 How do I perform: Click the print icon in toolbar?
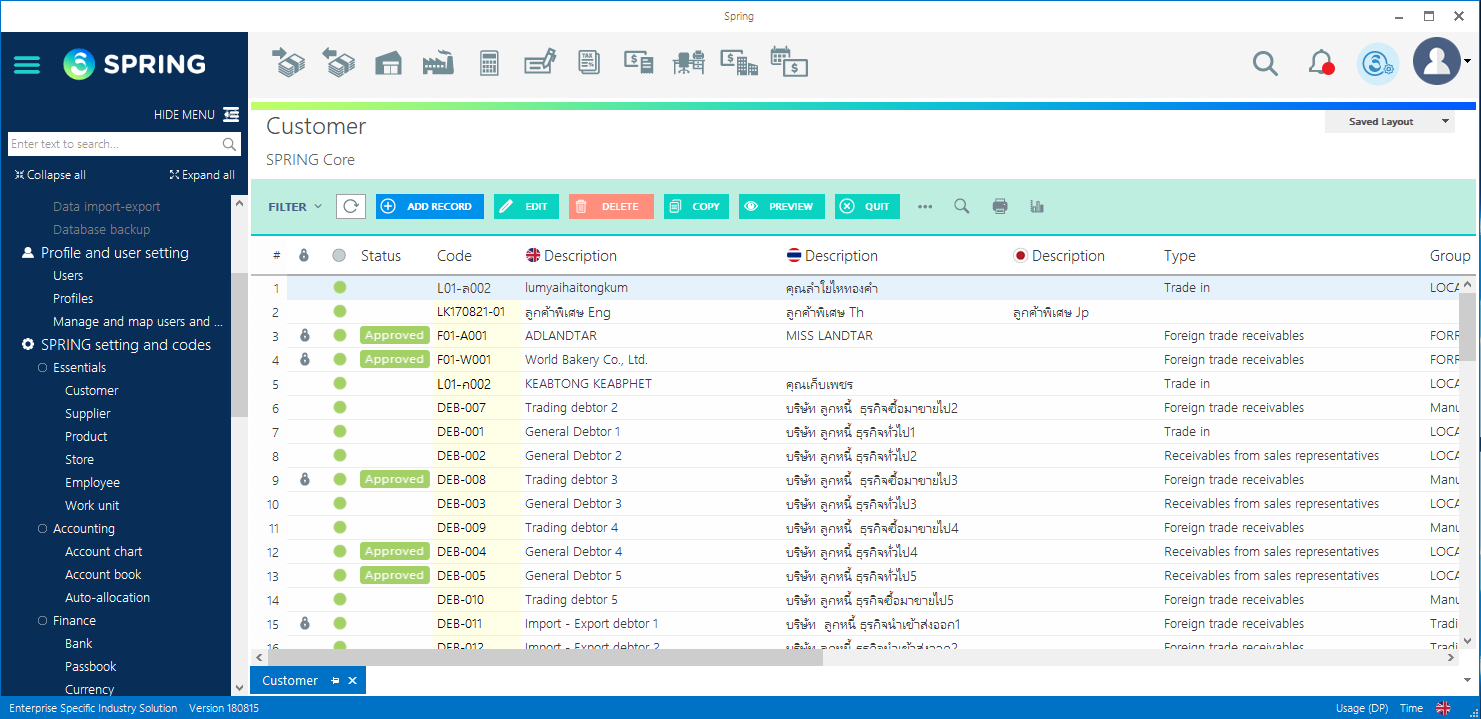(x=1000, y=207)
